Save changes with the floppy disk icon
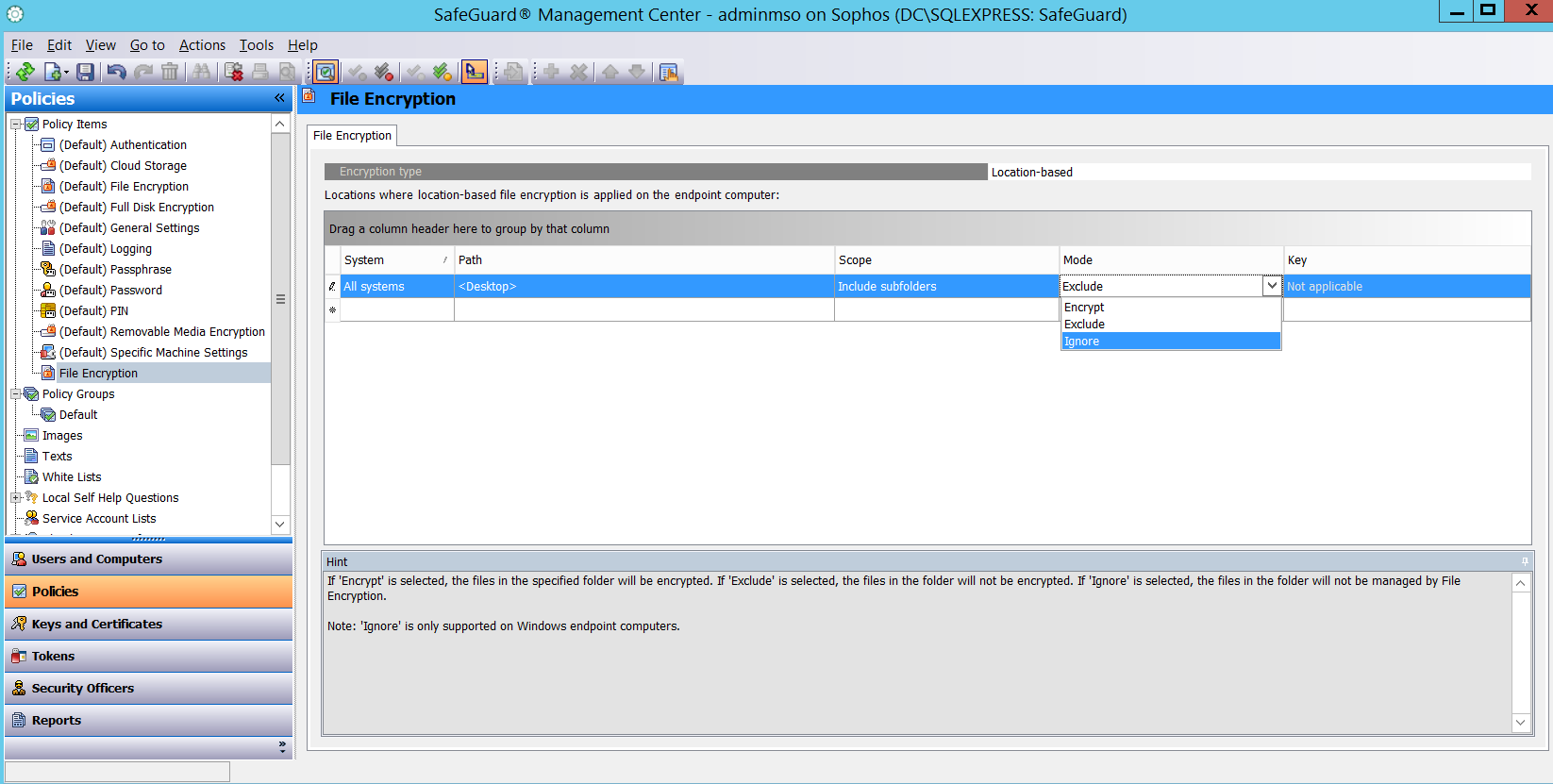This screenshot has width=1553, height=784. (x=85, y=72)
